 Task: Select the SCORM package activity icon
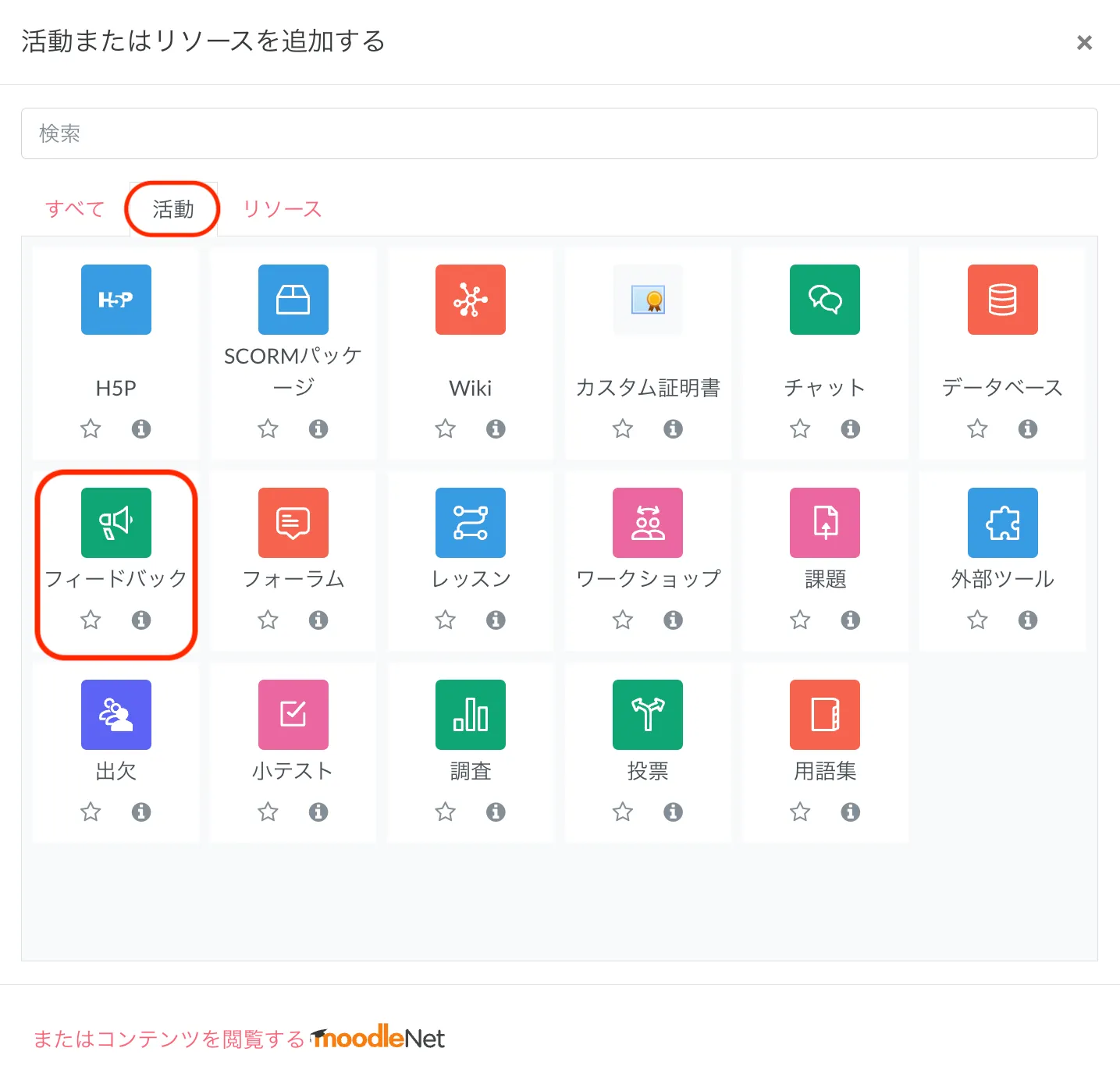[x=293, y=300]
